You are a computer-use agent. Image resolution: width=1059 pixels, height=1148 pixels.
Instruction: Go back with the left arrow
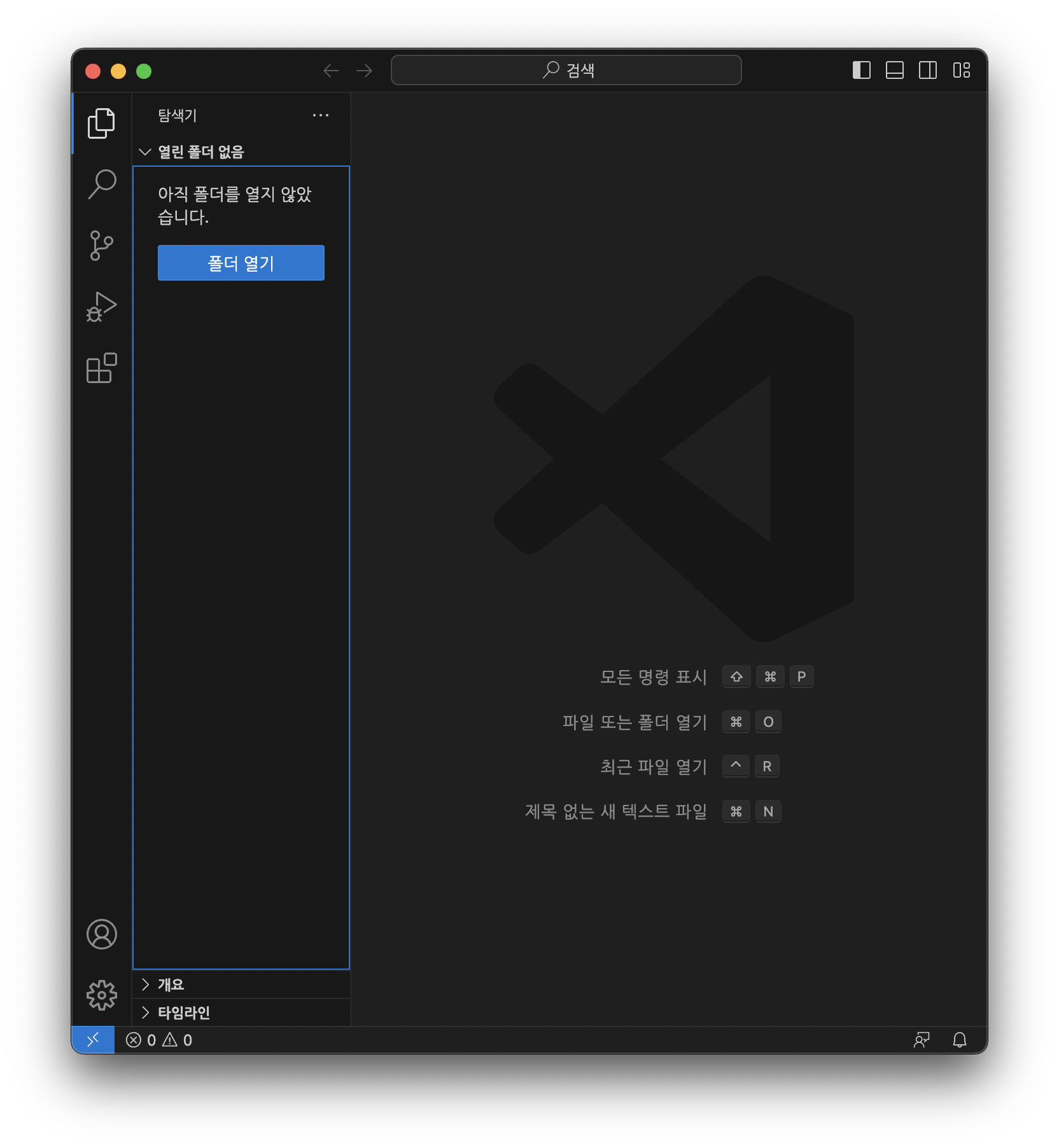(x=331, y=70)
